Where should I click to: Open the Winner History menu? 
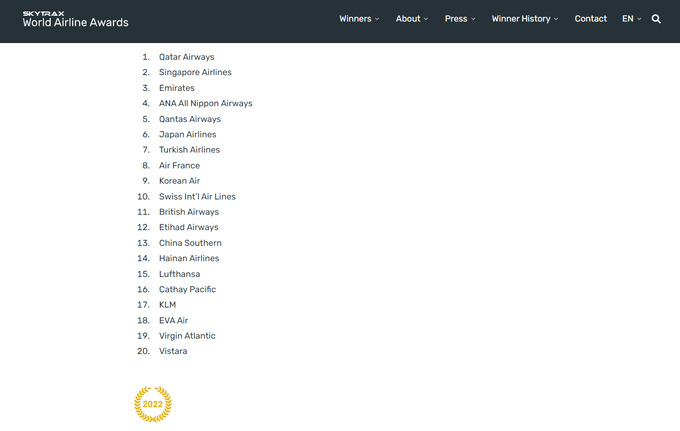(524, 19)
